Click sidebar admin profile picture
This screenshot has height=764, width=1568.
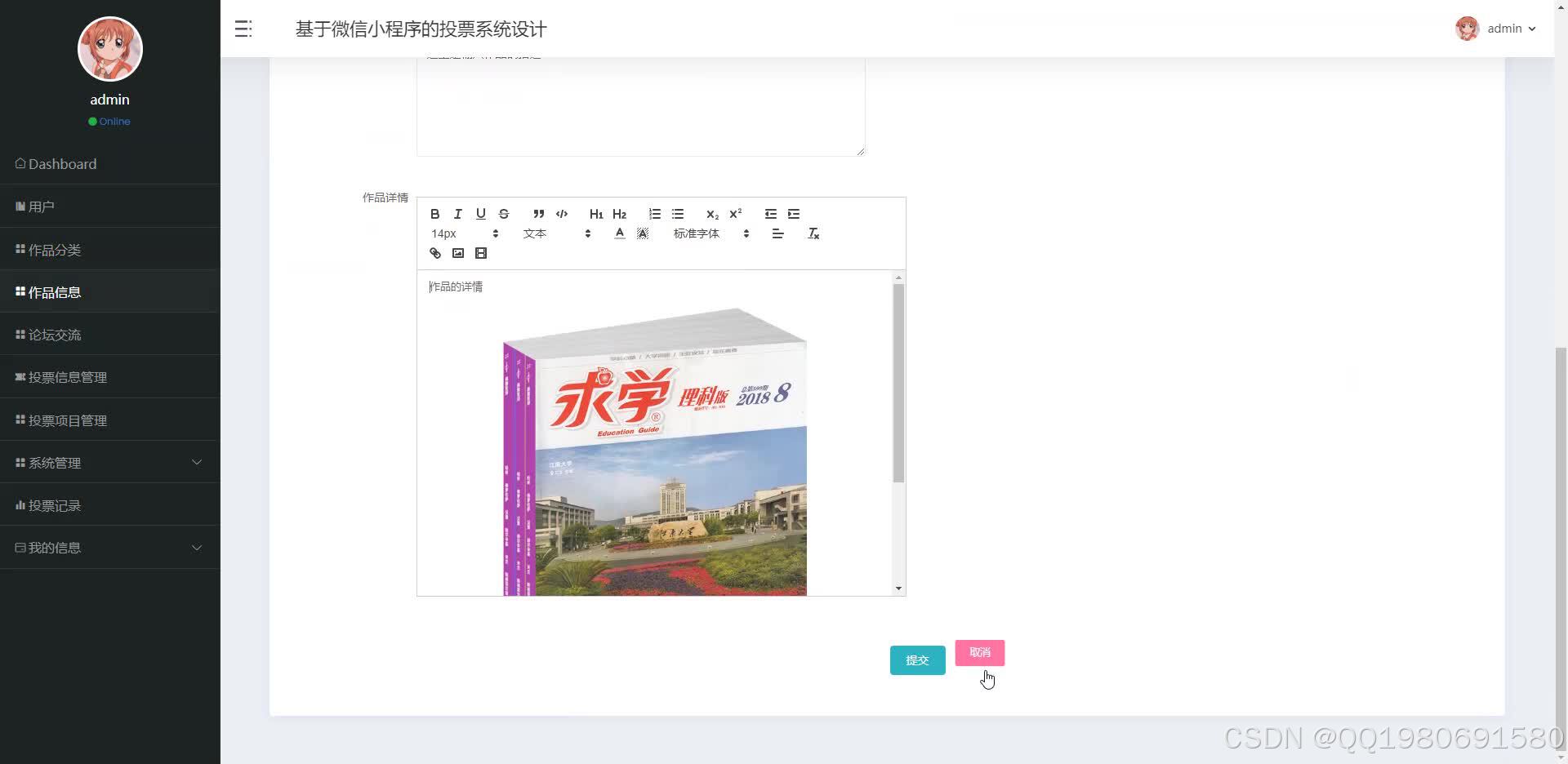tap(110, 49)
